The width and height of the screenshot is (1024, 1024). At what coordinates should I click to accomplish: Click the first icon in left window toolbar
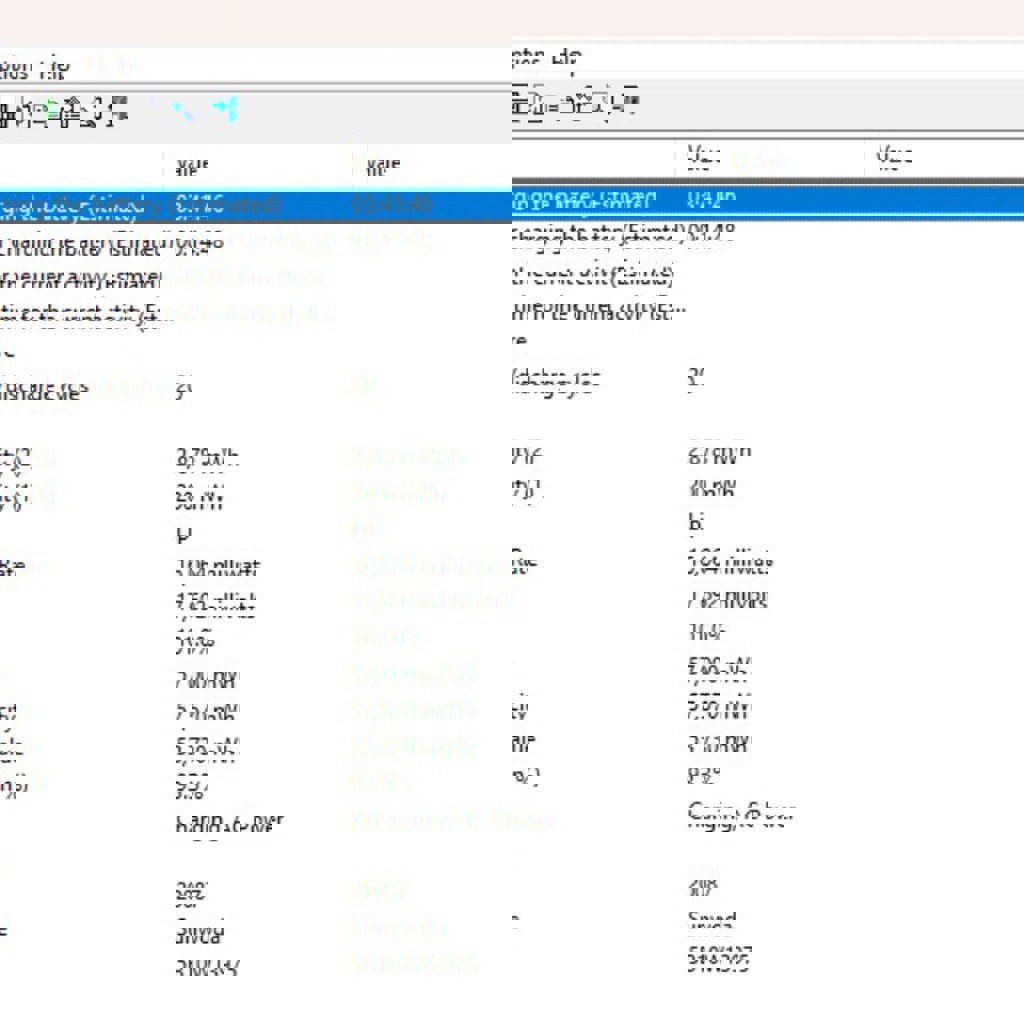coord(6,112)
